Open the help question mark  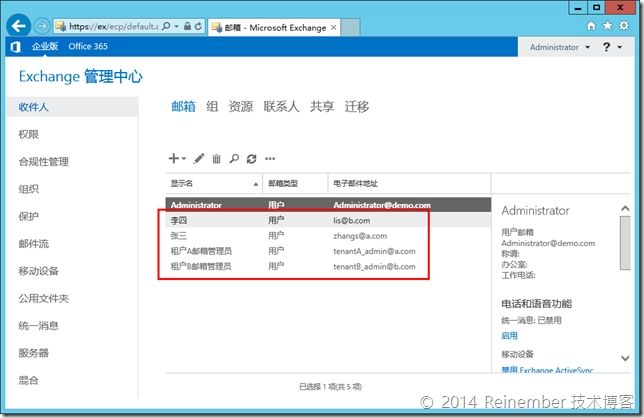click(606, 47)
